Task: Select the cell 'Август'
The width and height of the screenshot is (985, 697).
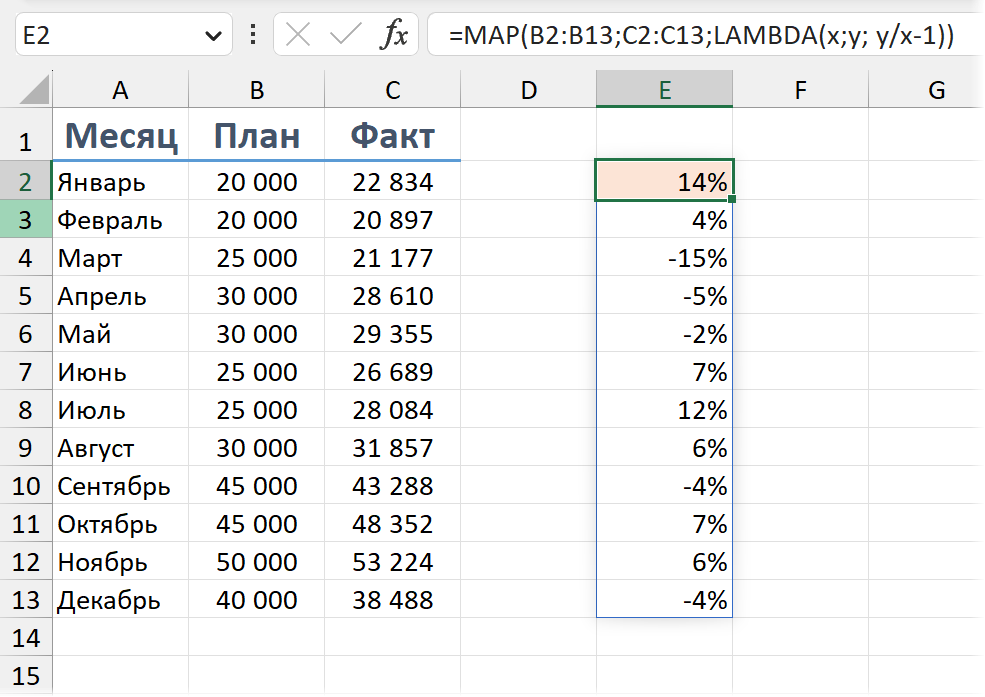Action: tap(121, 448)
